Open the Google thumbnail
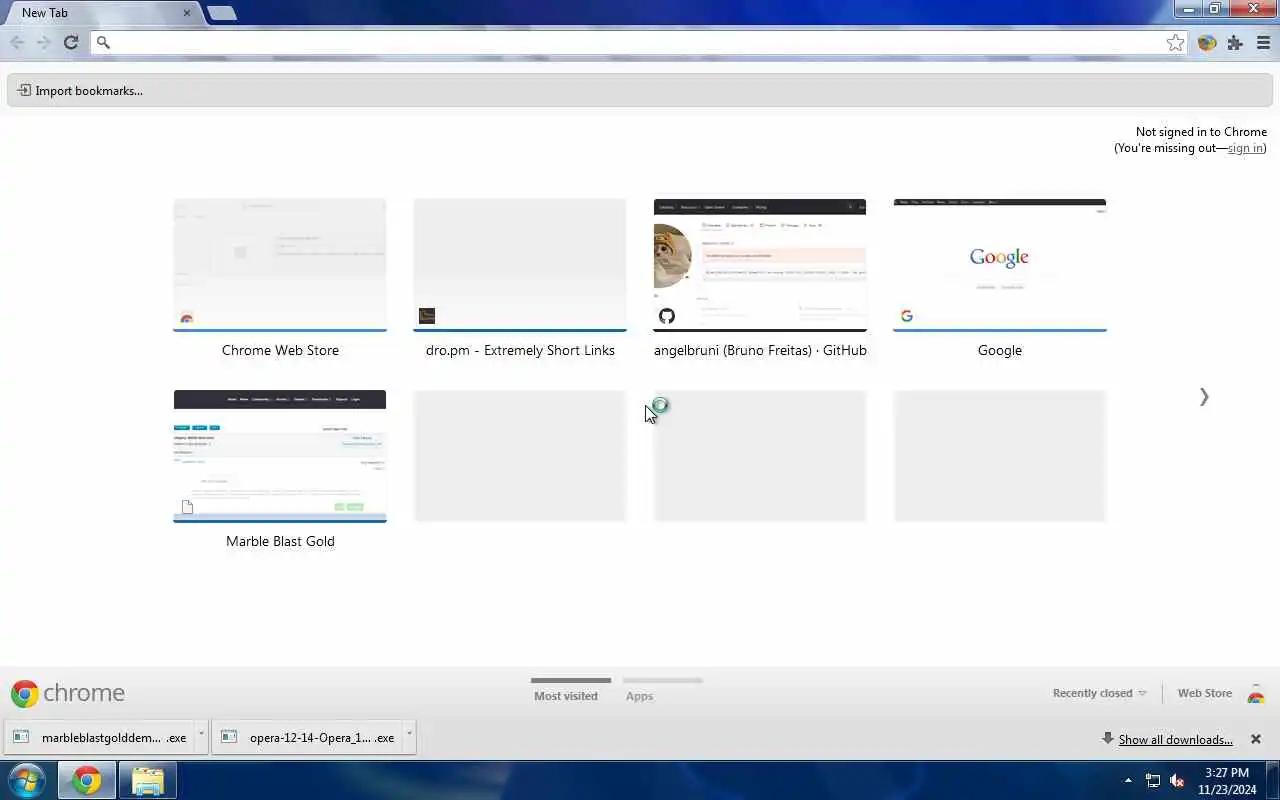This screenshot has width=1280, height=800. point(1000,265)
